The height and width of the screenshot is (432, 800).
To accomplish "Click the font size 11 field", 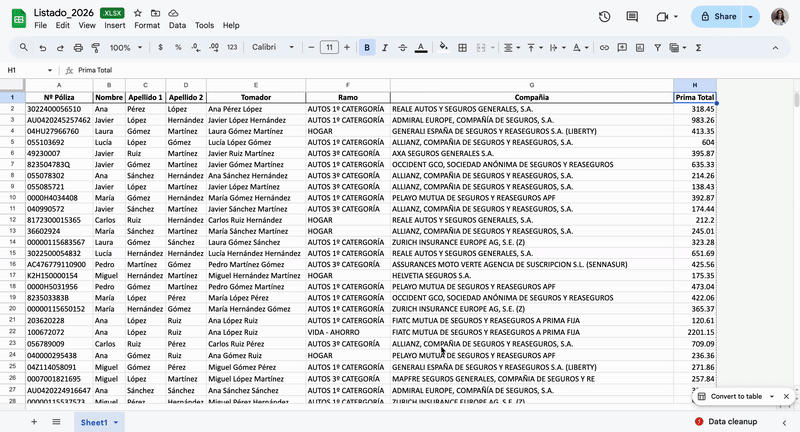I will click(x=329, y=47).
